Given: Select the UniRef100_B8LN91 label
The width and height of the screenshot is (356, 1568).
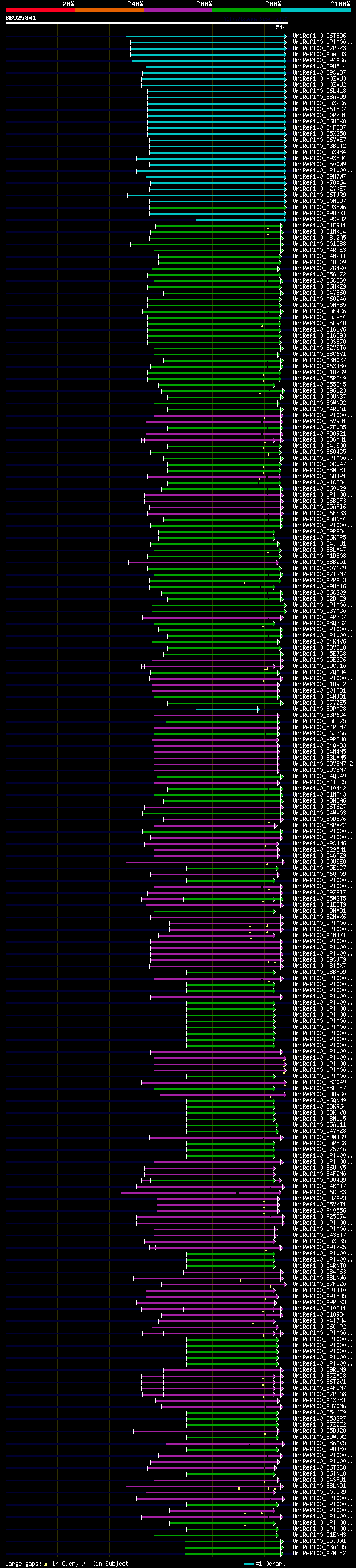Looking at the screenshot, I should coord(319,1486).
